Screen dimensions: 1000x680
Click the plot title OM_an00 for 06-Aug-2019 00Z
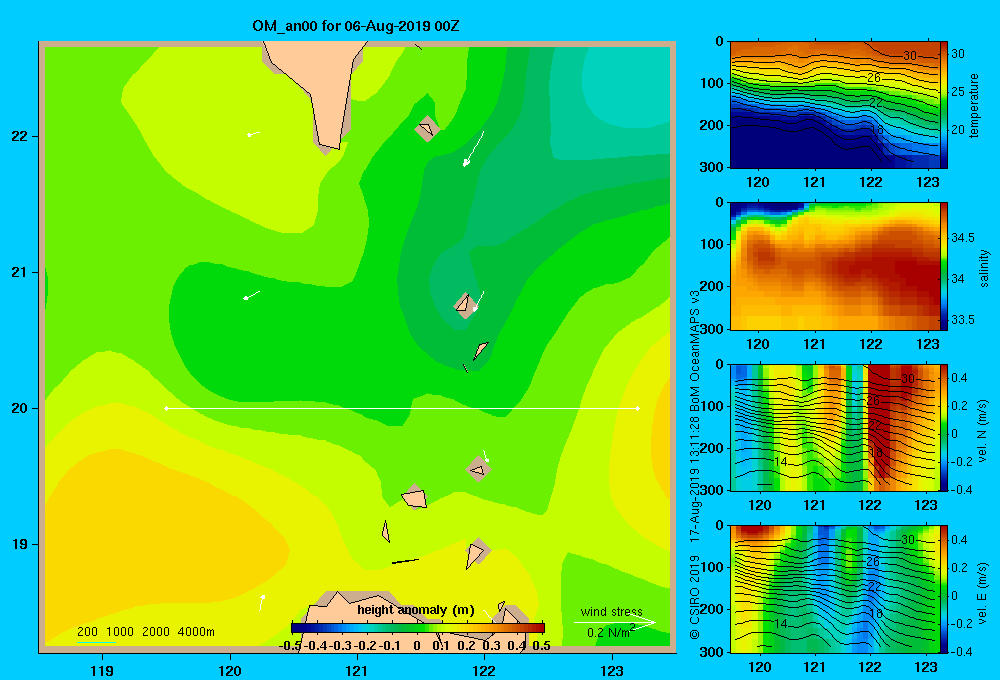pos(355,26)
